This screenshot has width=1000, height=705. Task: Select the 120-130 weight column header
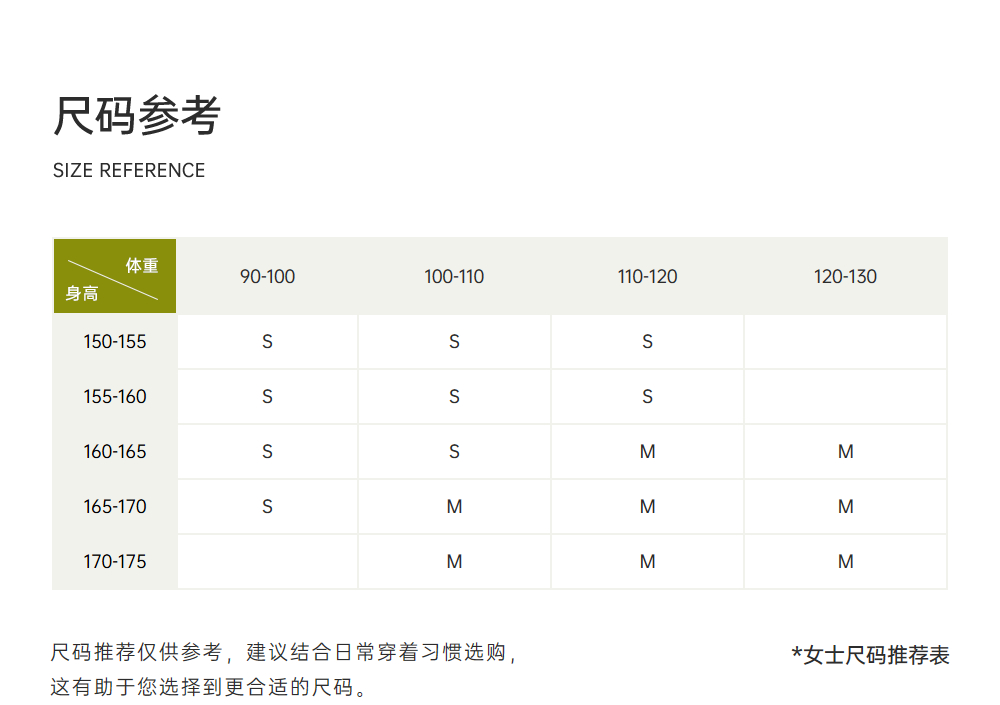click(845, 277)
